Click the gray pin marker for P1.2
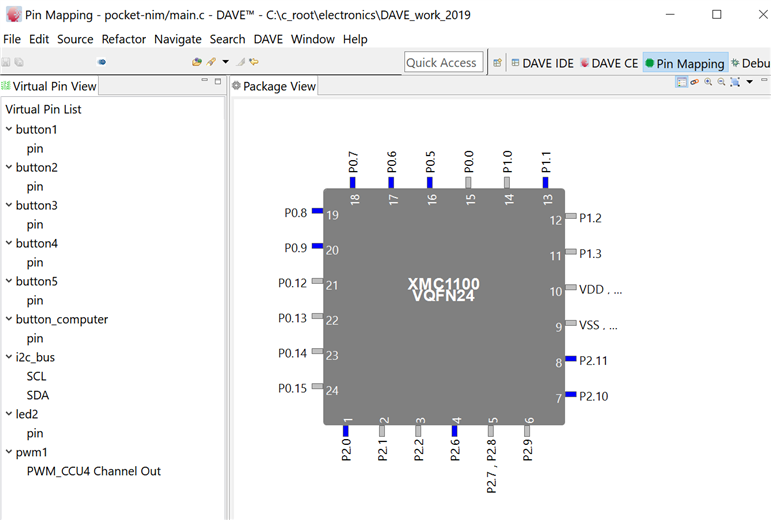Viewport: 771px width, 520px height. tap(571, 216)
